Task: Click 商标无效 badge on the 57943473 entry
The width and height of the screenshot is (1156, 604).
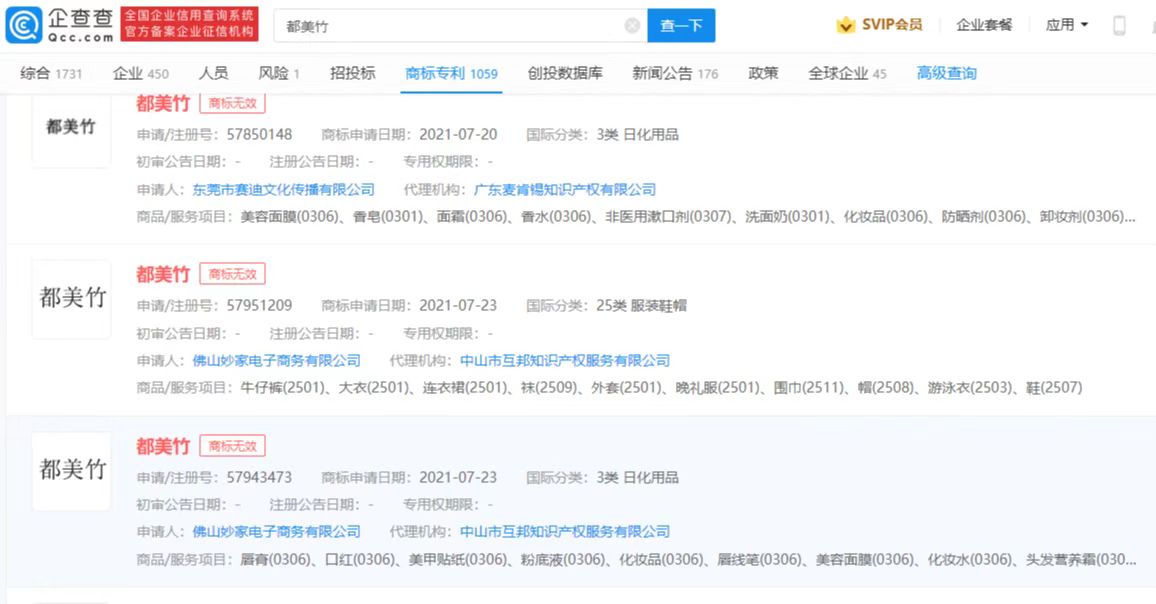Action: (x=232, y=446)
